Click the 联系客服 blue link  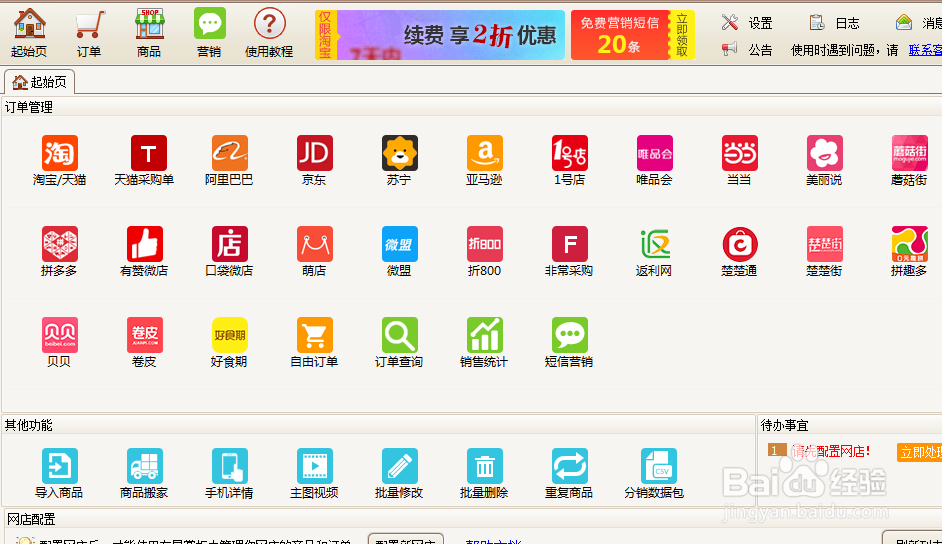point(925,50)
